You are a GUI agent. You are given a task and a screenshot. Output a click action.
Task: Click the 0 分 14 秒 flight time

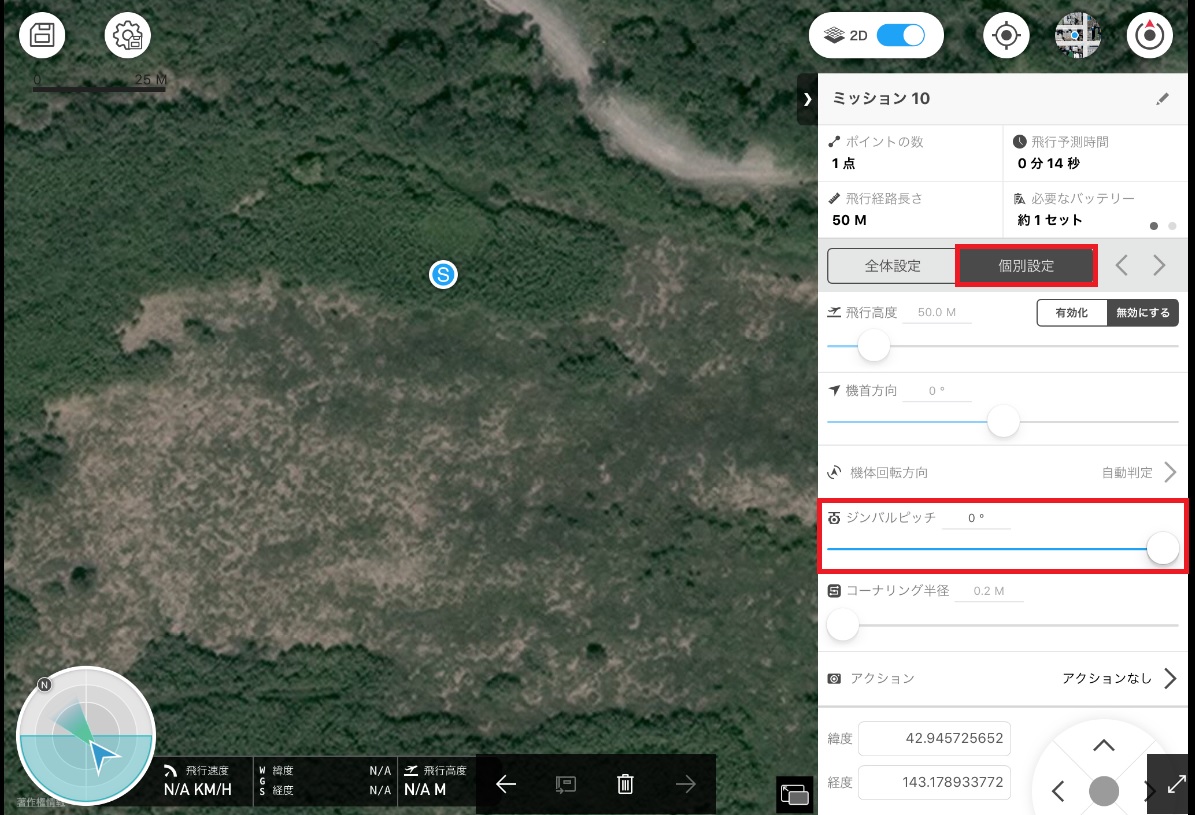1049,163
